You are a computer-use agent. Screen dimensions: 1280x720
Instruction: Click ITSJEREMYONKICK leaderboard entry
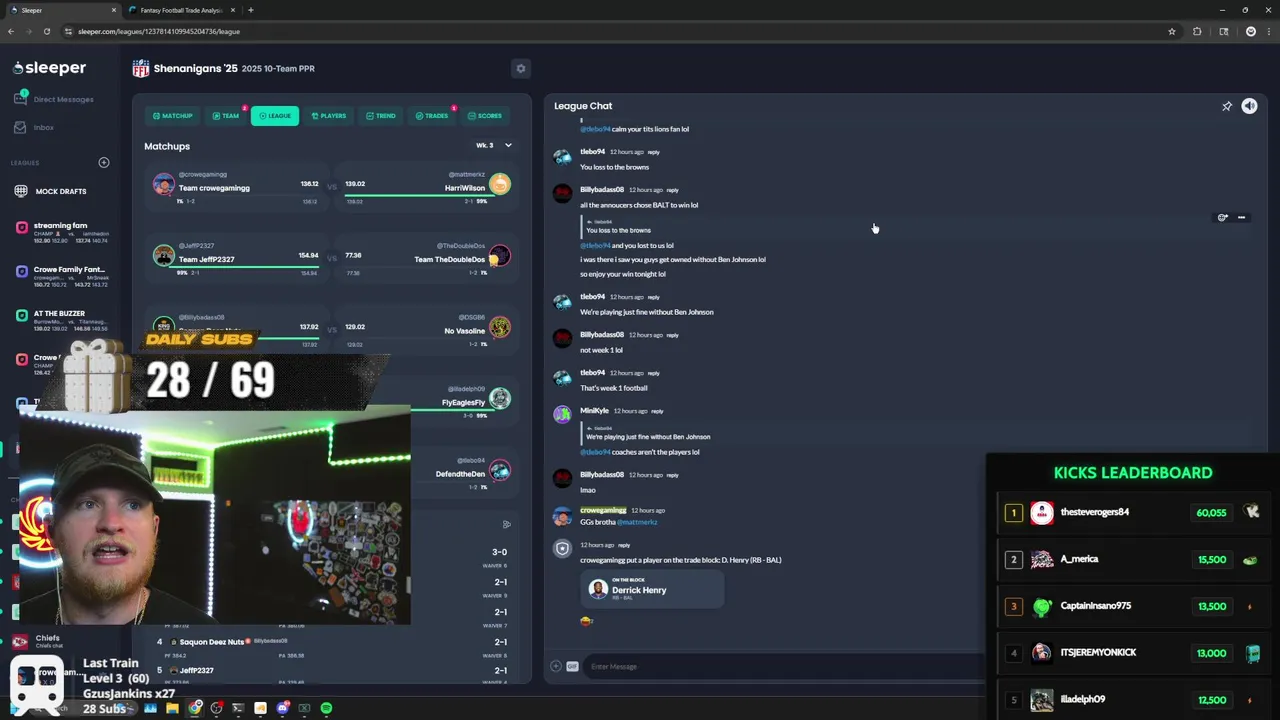pyautogui.click(x=1098, y=653)
